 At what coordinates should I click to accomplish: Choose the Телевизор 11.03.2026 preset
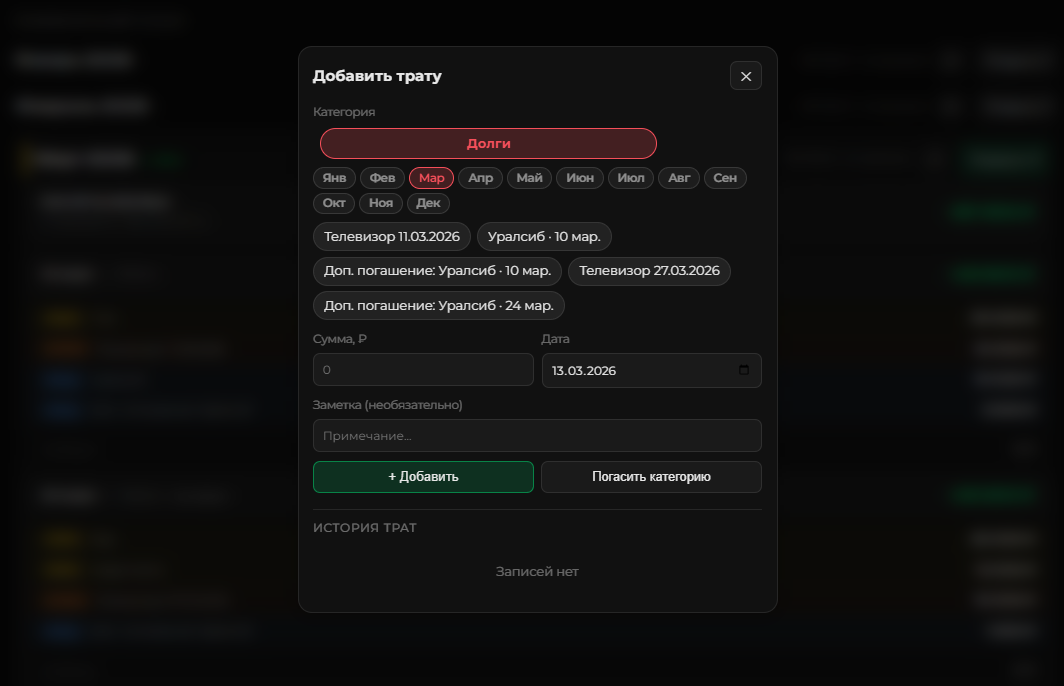[391, 237]
